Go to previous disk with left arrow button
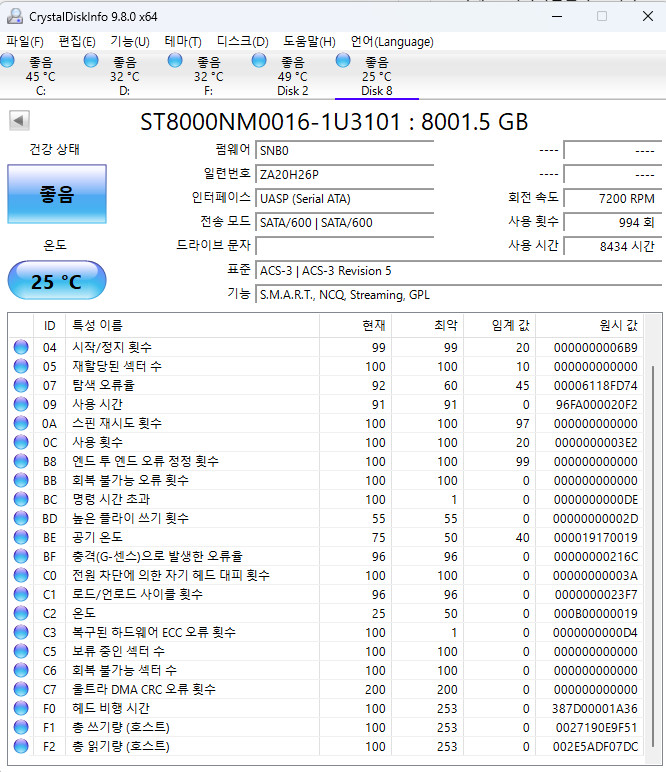This screenshot has height=772, width=666. (x=19, y=120)
